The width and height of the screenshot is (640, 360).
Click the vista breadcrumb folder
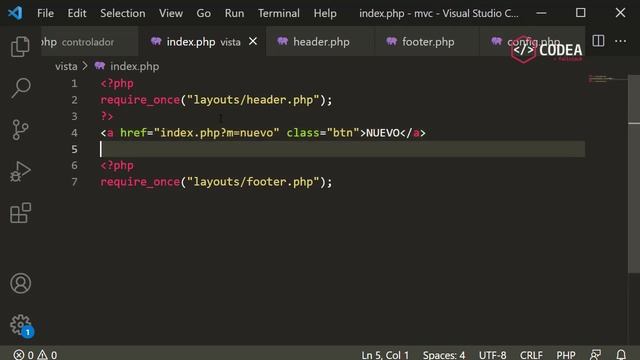pyautogui.click(x=66, y=66)
